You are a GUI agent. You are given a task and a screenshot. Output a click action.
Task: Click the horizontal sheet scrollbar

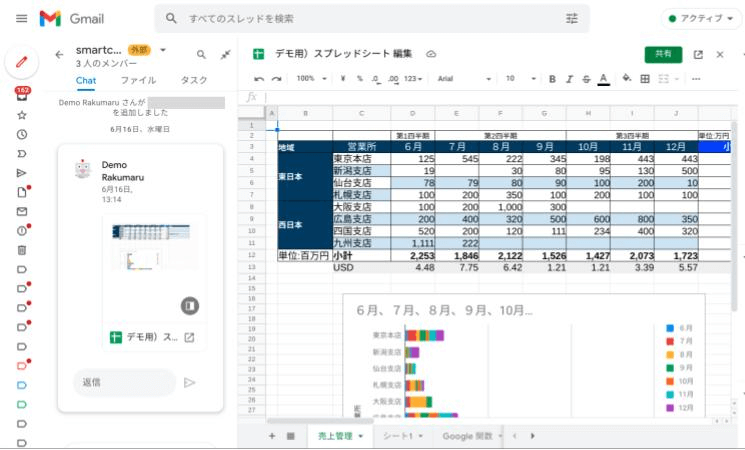320,421
